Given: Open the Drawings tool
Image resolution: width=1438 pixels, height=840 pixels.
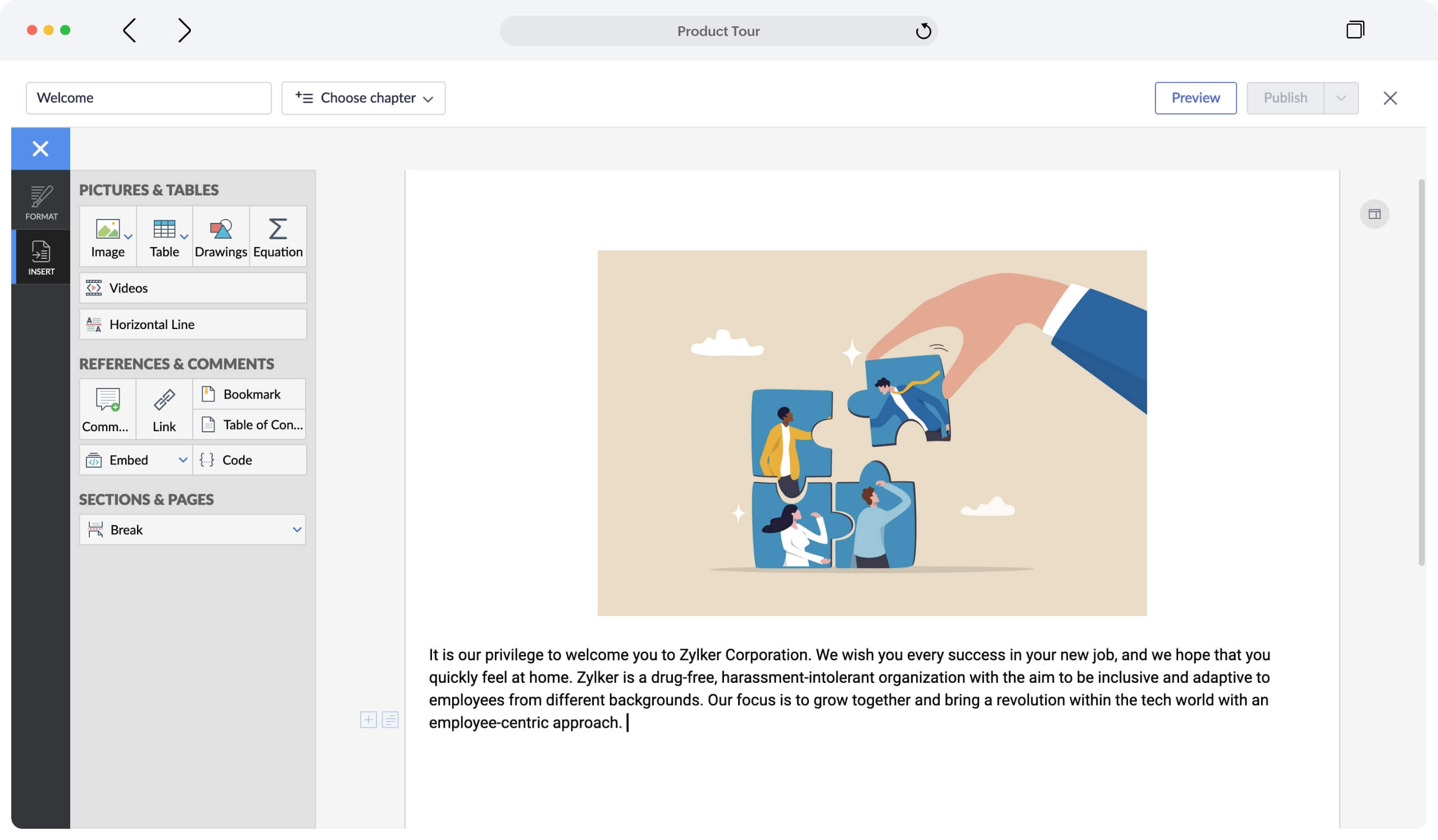Looking at the screenshot, I should (220, 236).
